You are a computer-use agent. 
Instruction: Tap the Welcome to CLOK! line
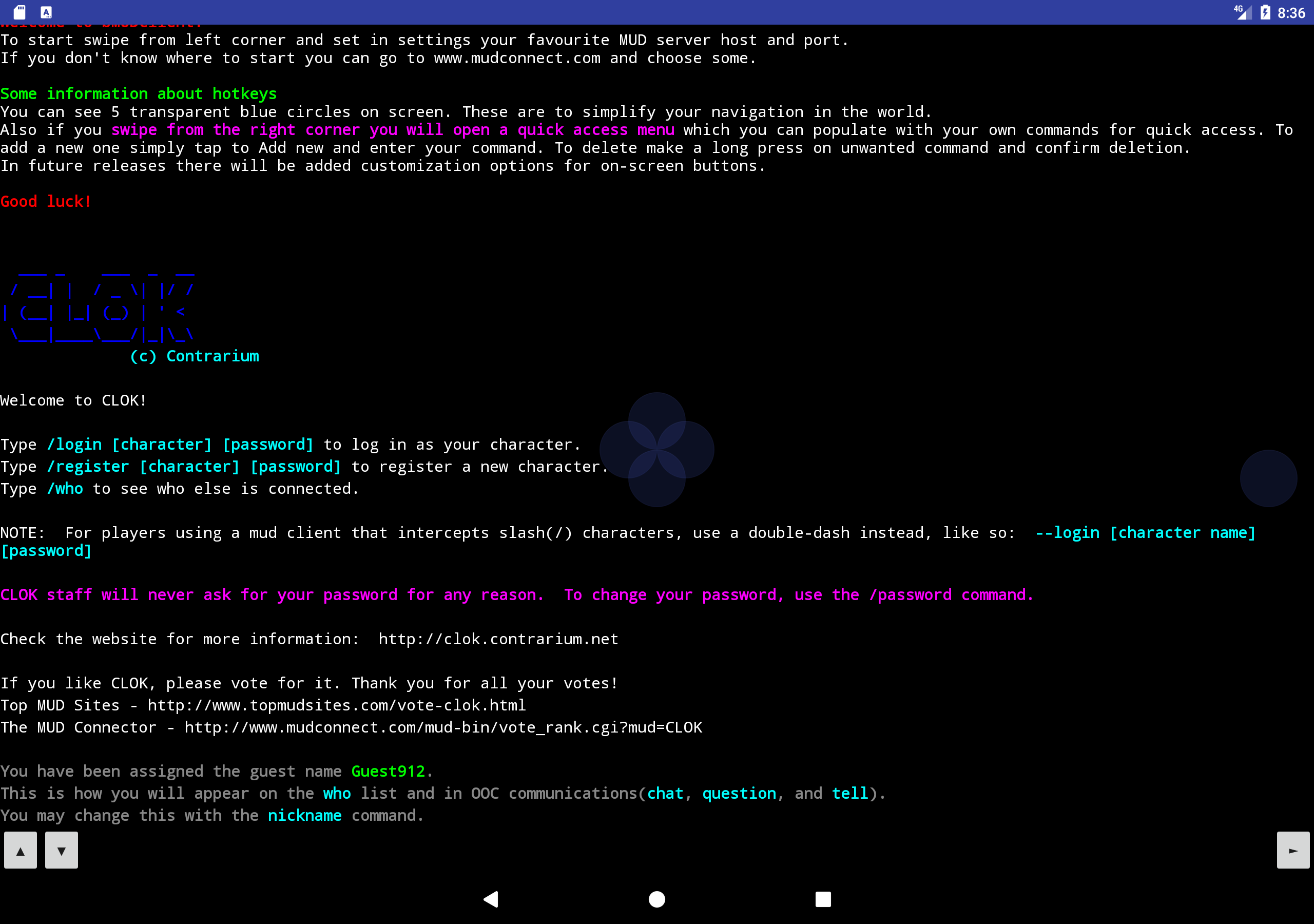pos(74,401)
